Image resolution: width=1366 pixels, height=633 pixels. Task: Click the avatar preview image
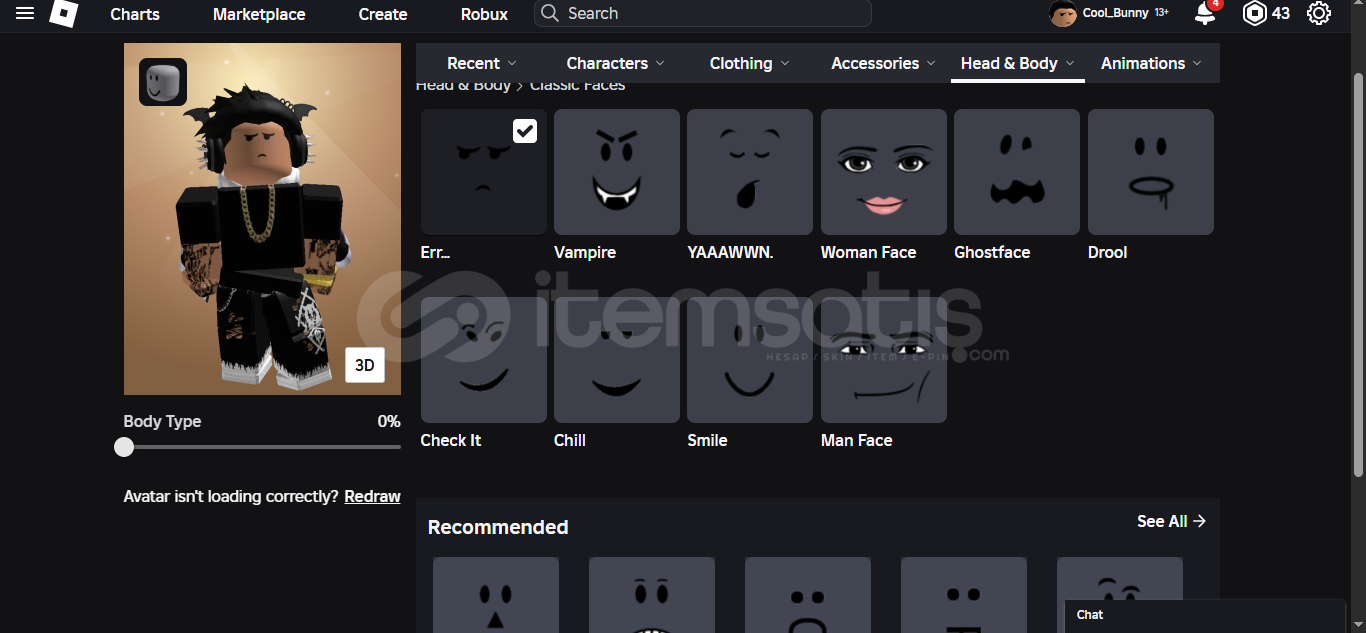(262, 219)
